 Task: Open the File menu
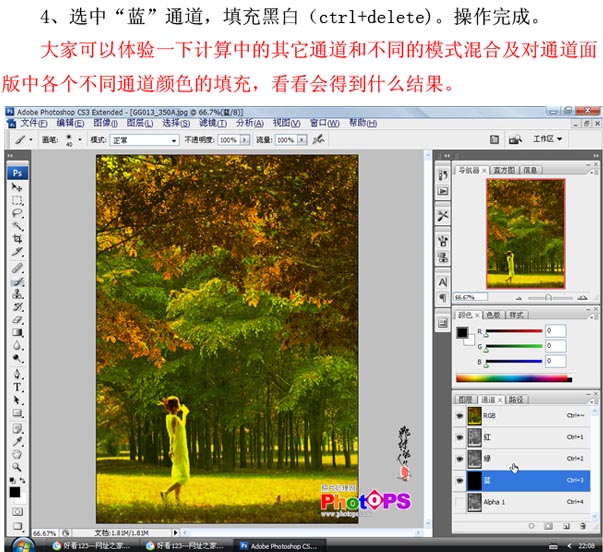pyautogui.click(x=33, y=123)
